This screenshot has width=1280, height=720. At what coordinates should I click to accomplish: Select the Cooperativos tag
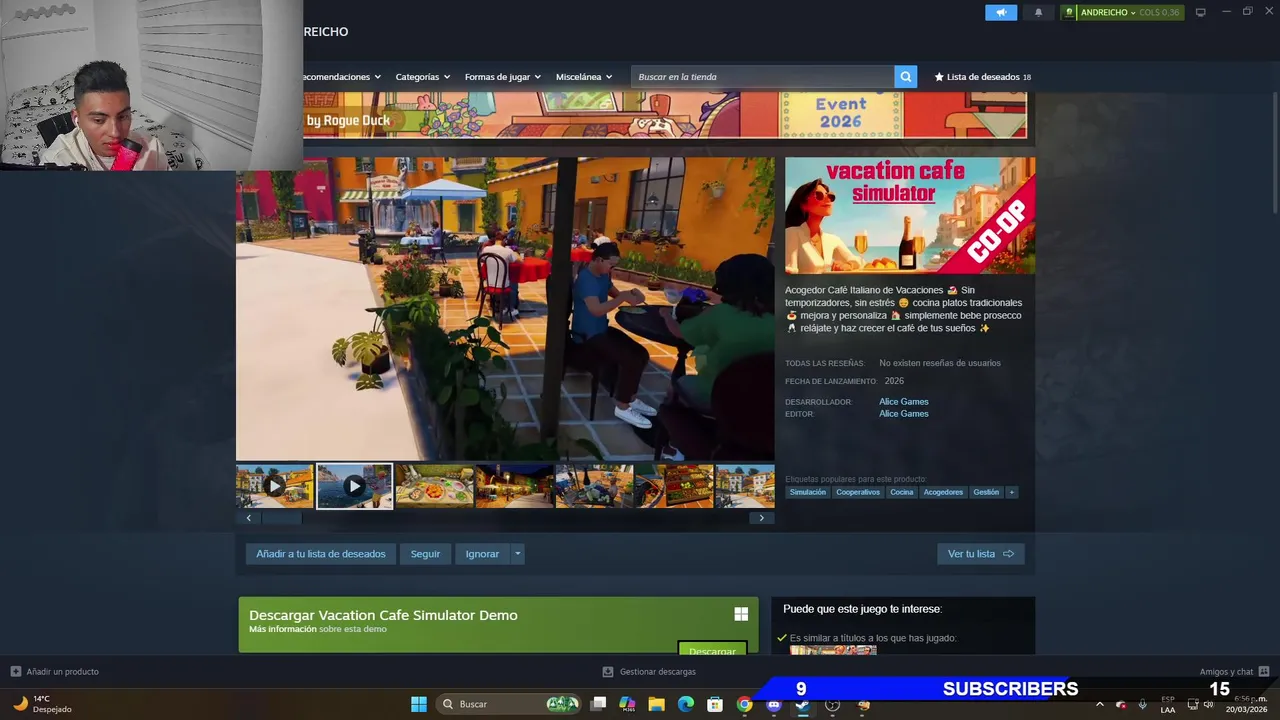[x=858, y=492]
